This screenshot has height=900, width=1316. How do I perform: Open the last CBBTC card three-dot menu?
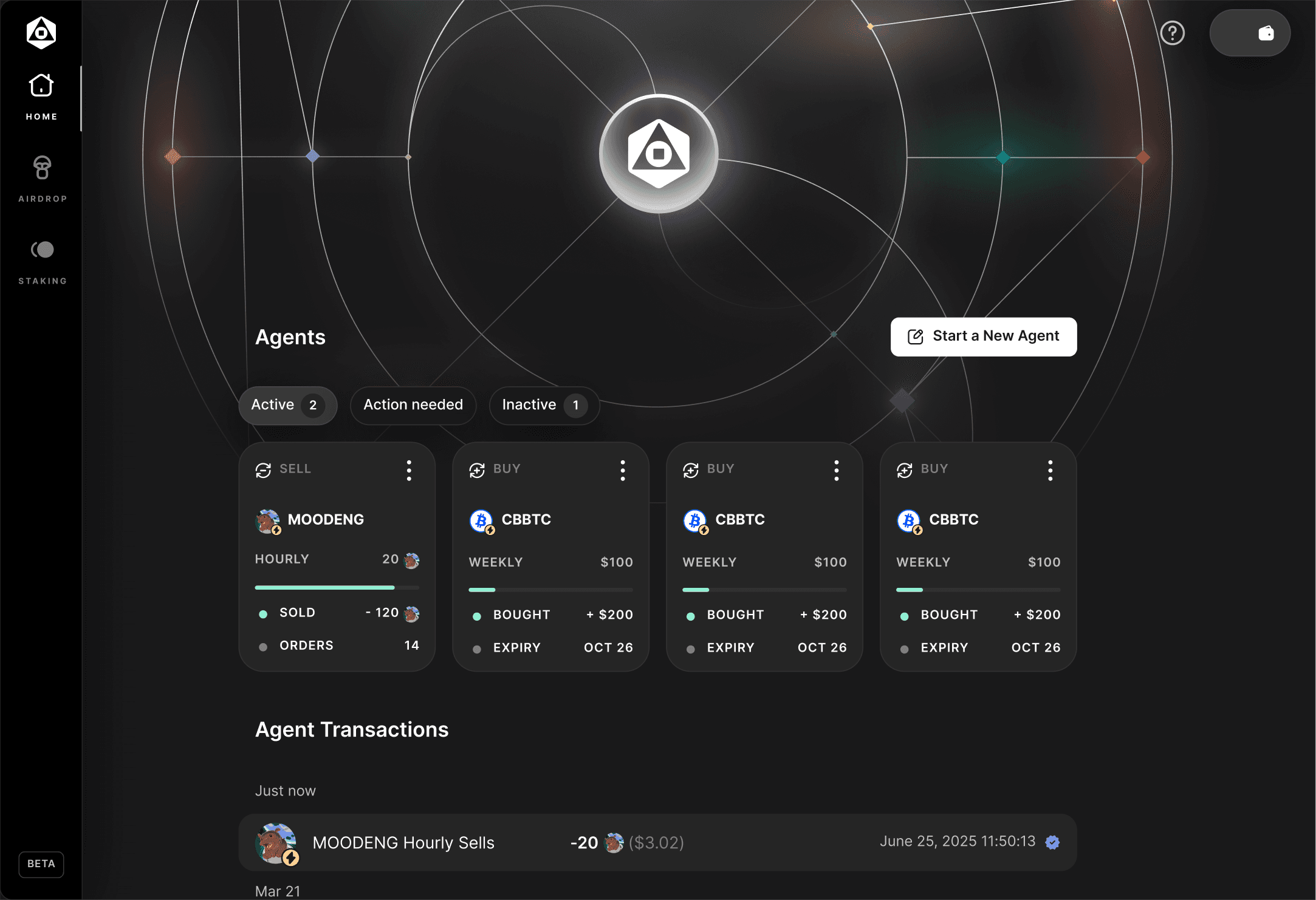[x=1050, y=471]
